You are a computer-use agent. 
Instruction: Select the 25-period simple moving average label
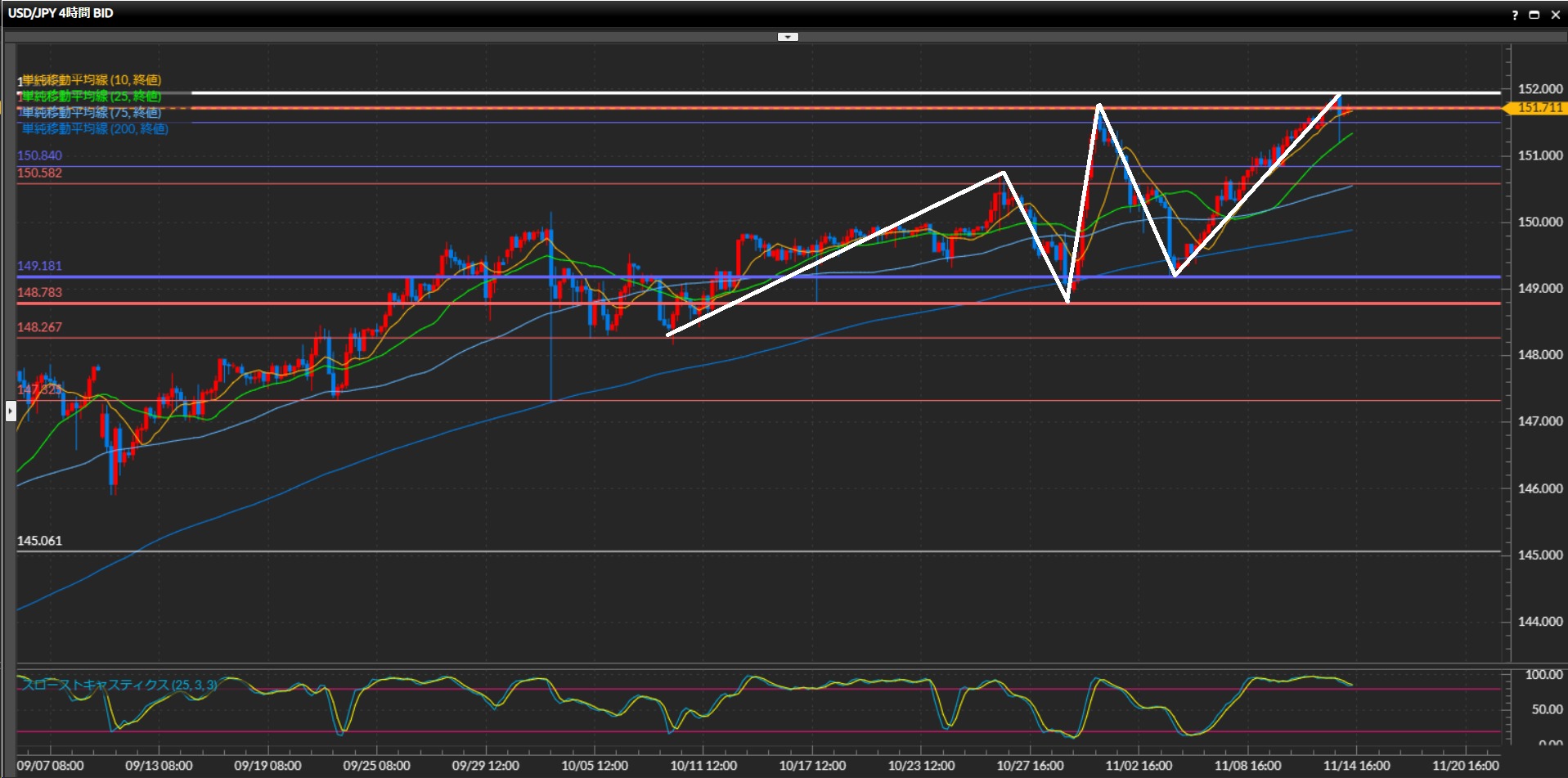point(91,97)
